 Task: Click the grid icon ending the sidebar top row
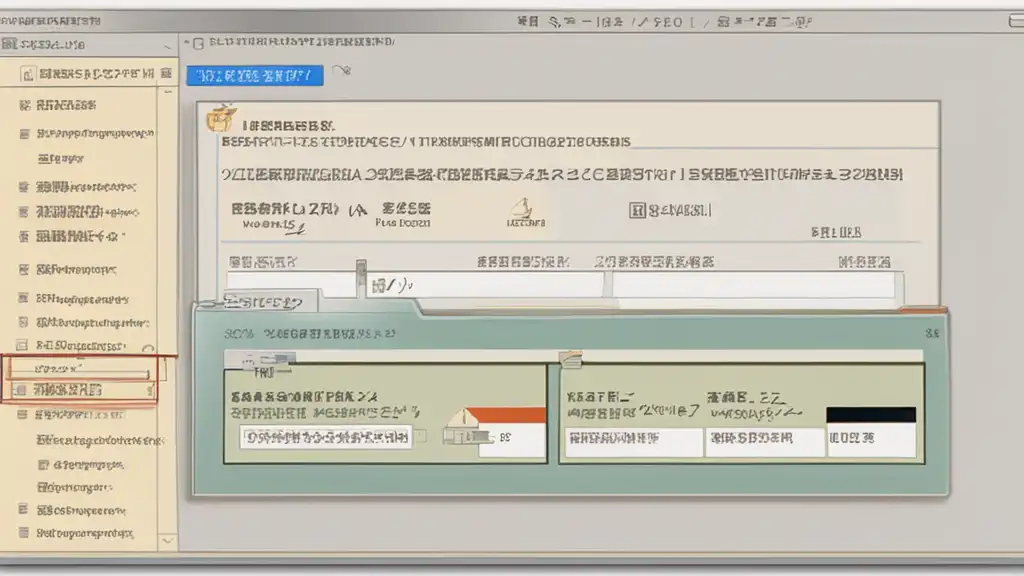pos(166,73)
